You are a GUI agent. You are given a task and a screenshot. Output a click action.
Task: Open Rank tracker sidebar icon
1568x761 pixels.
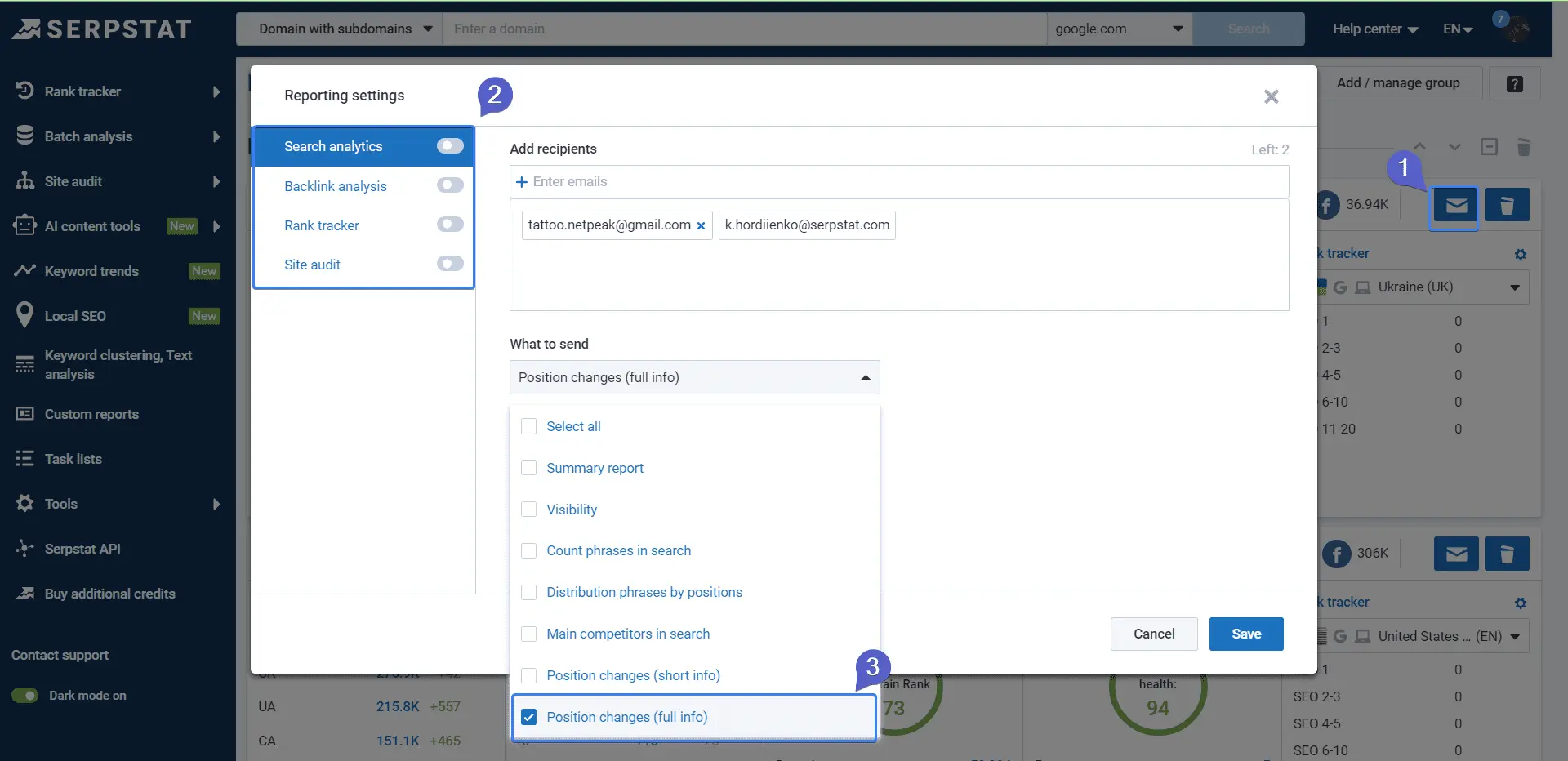tap(24, 91)
